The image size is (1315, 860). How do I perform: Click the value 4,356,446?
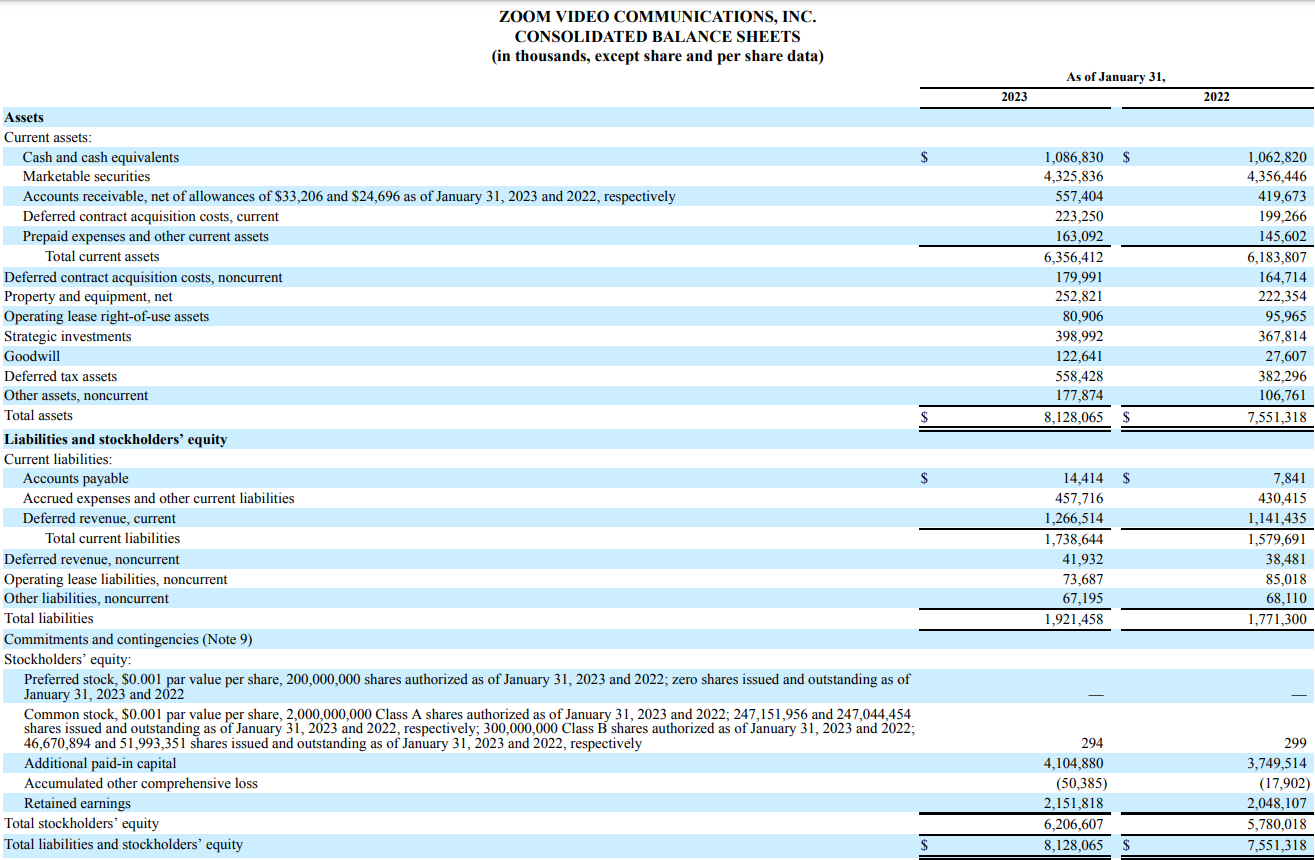pyautogui.click(x=1276, y=177)
